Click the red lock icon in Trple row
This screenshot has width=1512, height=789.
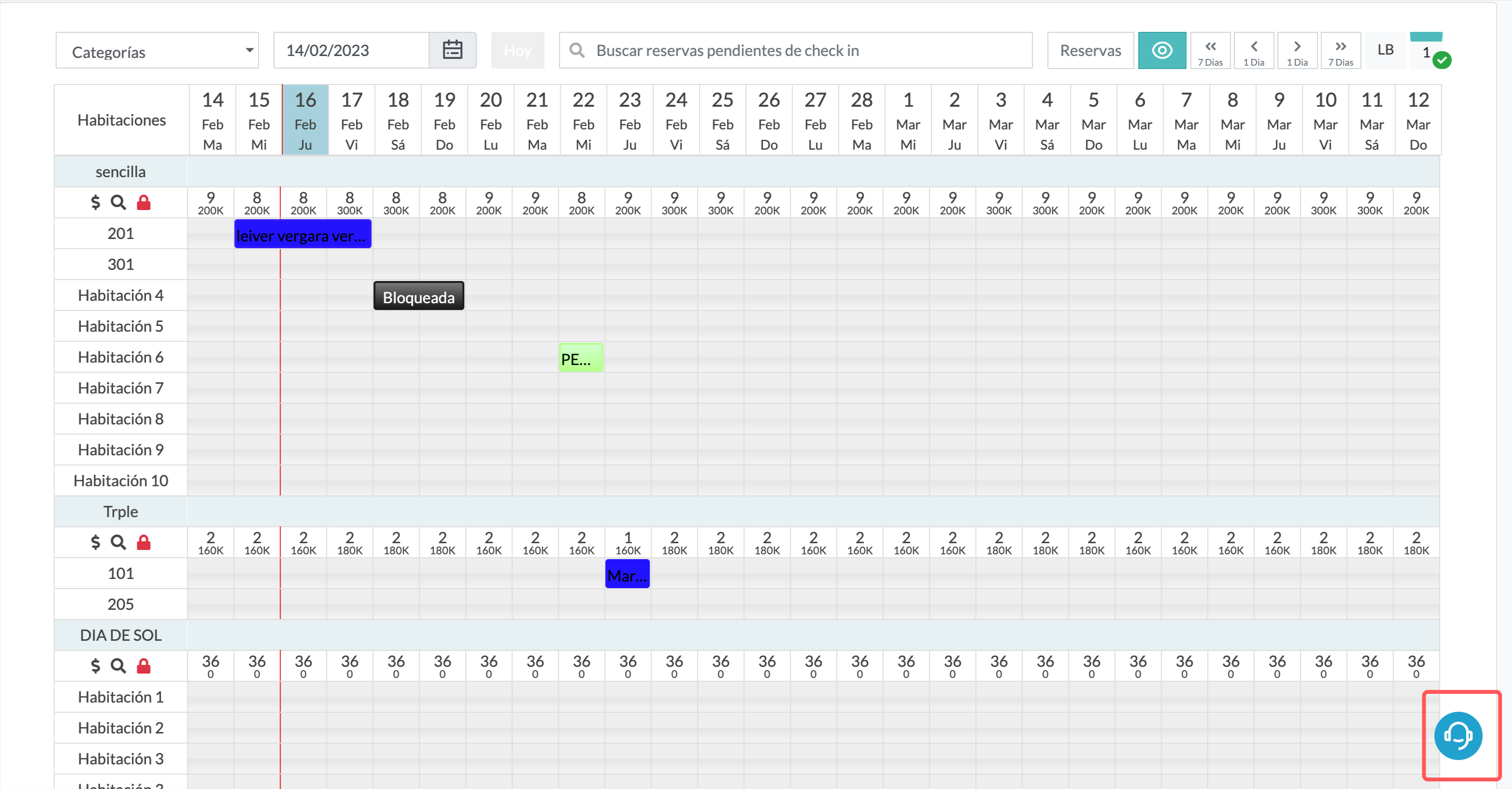click(144, 542)
